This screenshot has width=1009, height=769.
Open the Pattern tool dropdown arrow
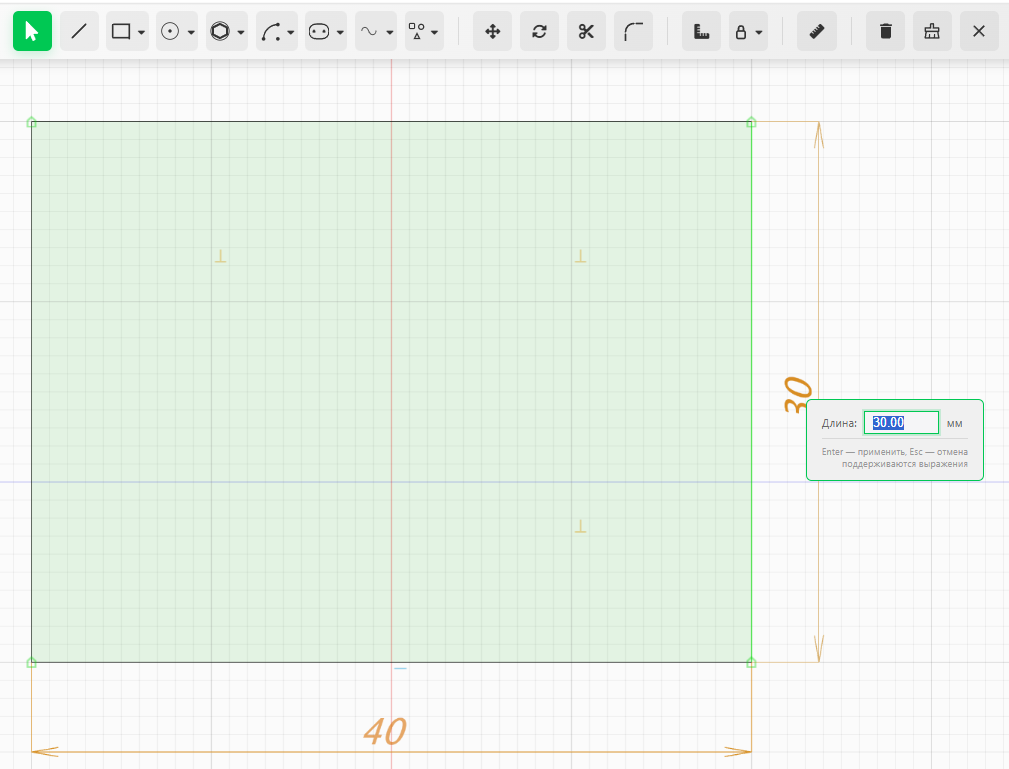[x=435, y=32]
